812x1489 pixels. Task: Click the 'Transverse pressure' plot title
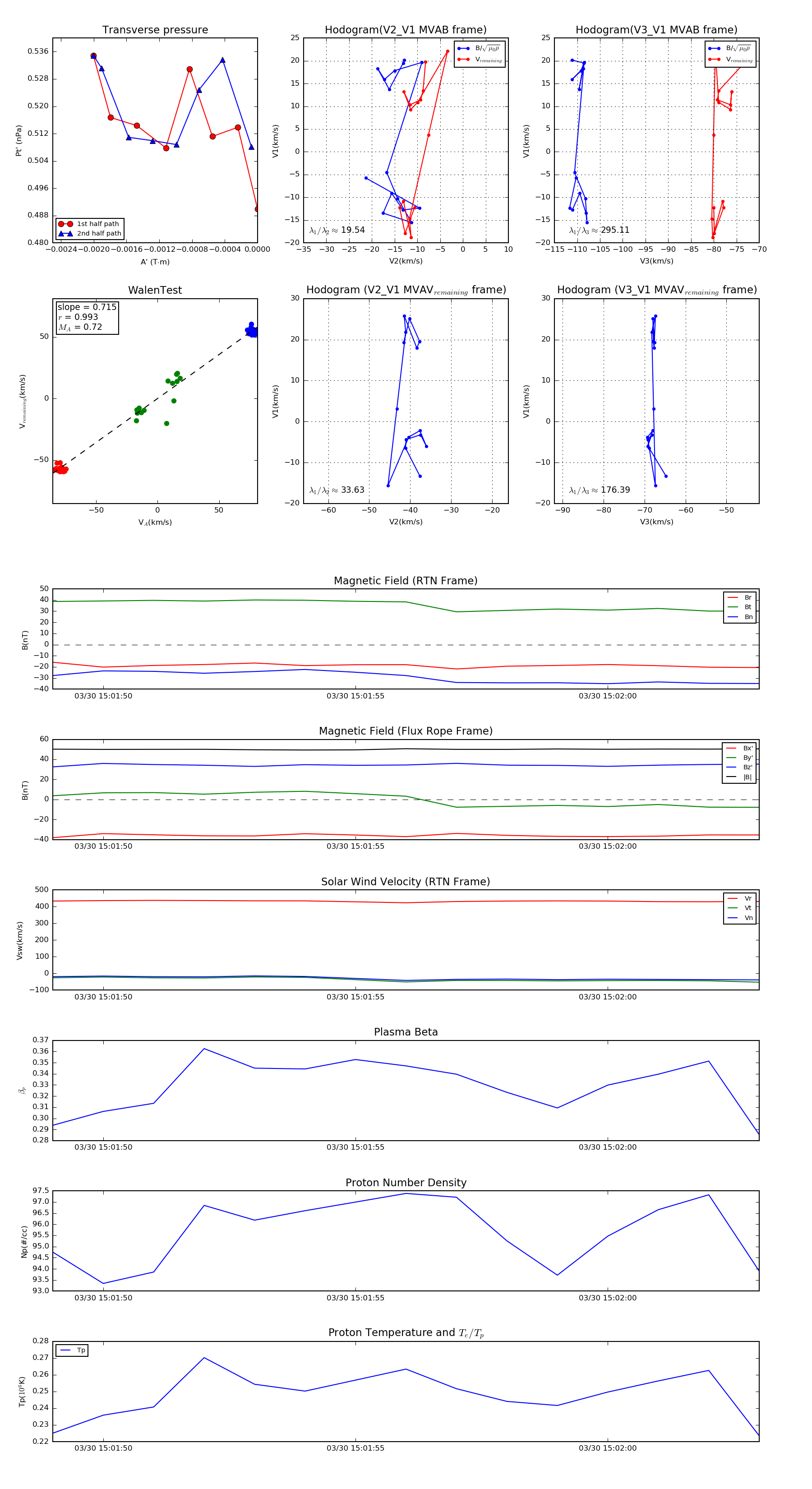155,30
